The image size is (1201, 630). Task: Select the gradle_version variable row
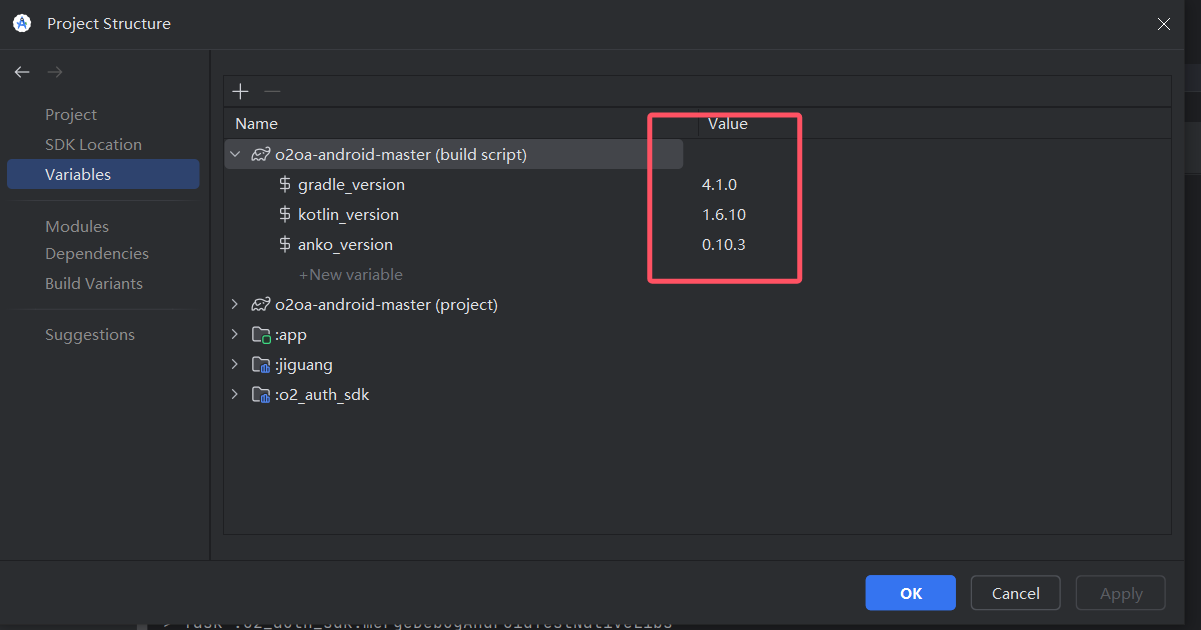tap(351, 185)
